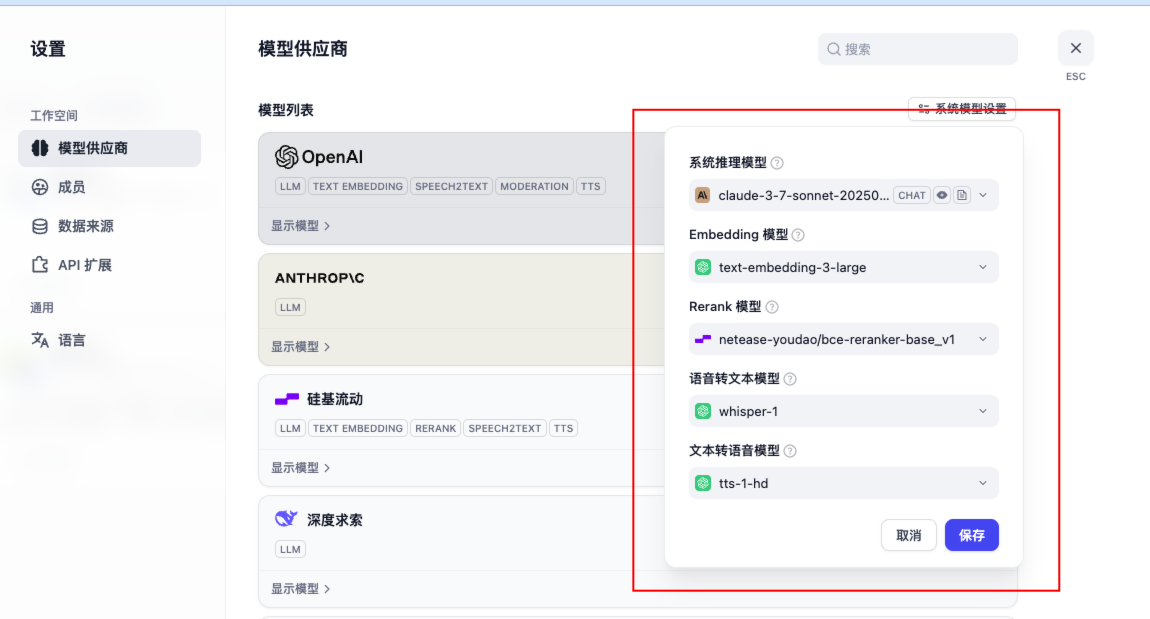
Task: Click the LLM tag on Anthropic card
Action: tap(290, 307)
